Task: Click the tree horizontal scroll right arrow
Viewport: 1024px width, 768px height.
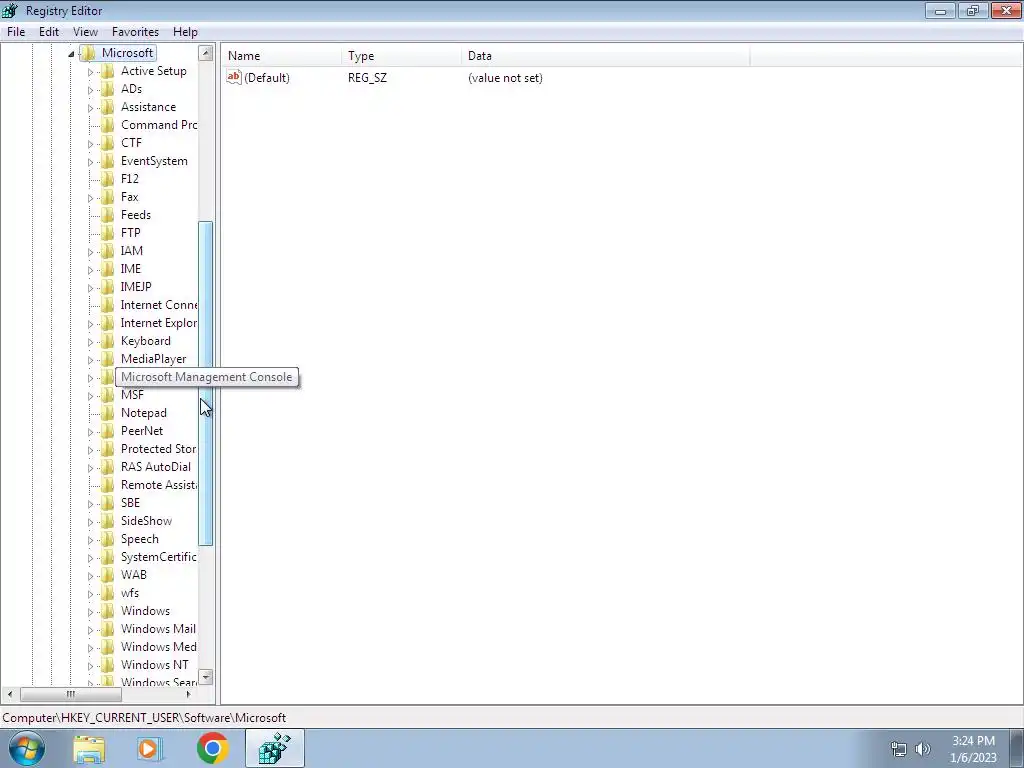Action: [x=188, y=694]
